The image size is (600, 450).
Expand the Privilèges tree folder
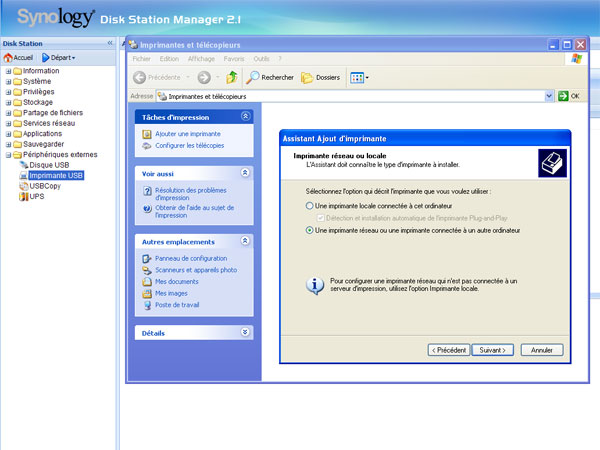pyautogui.click(x=8, y=92)
